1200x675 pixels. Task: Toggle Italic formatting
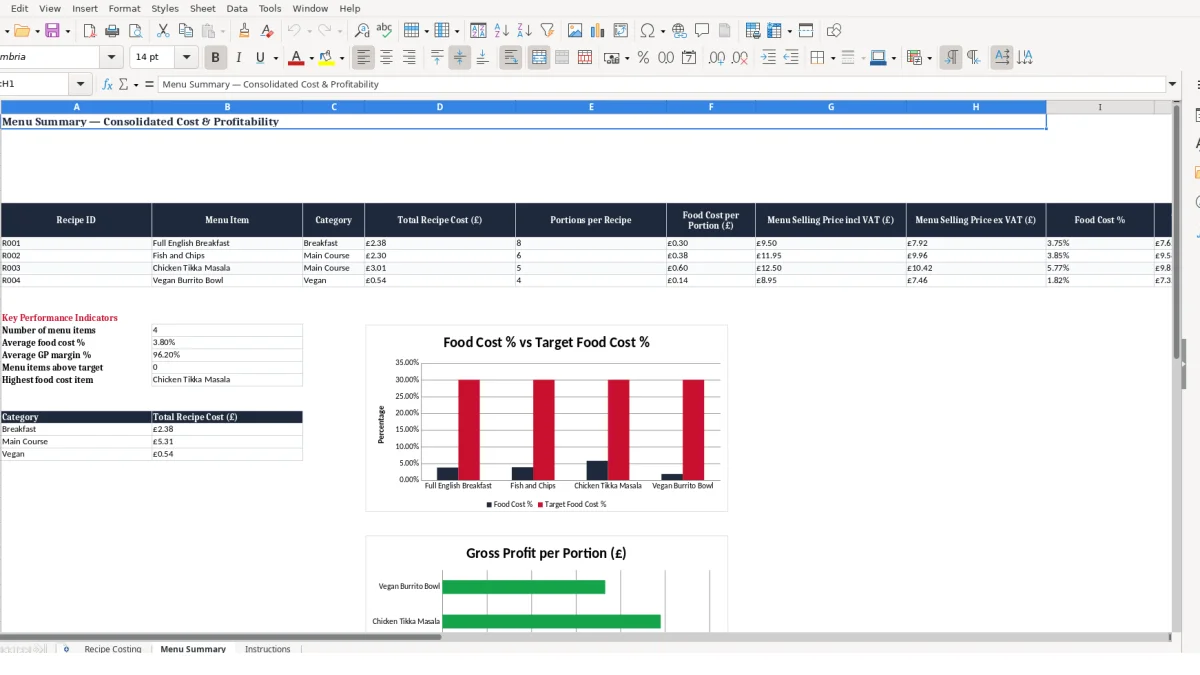click(x=238, y=58)
